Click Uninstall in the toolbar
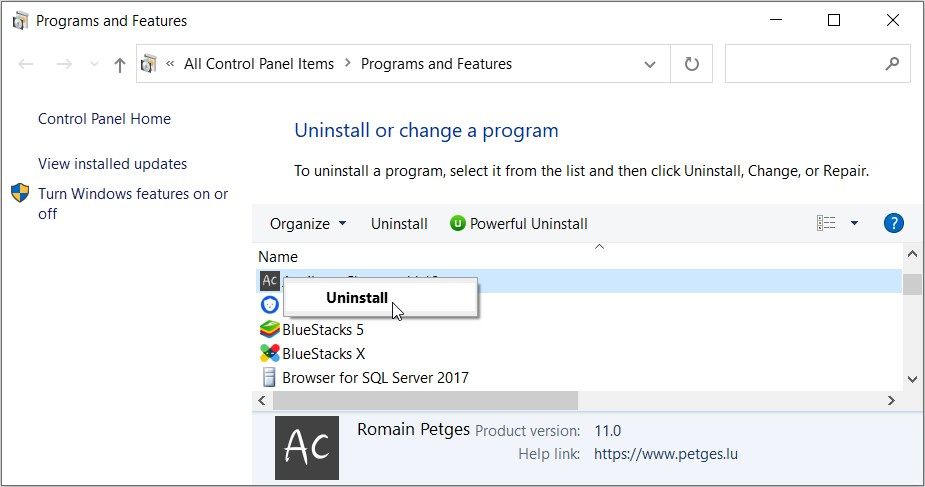 coord(399,224)
